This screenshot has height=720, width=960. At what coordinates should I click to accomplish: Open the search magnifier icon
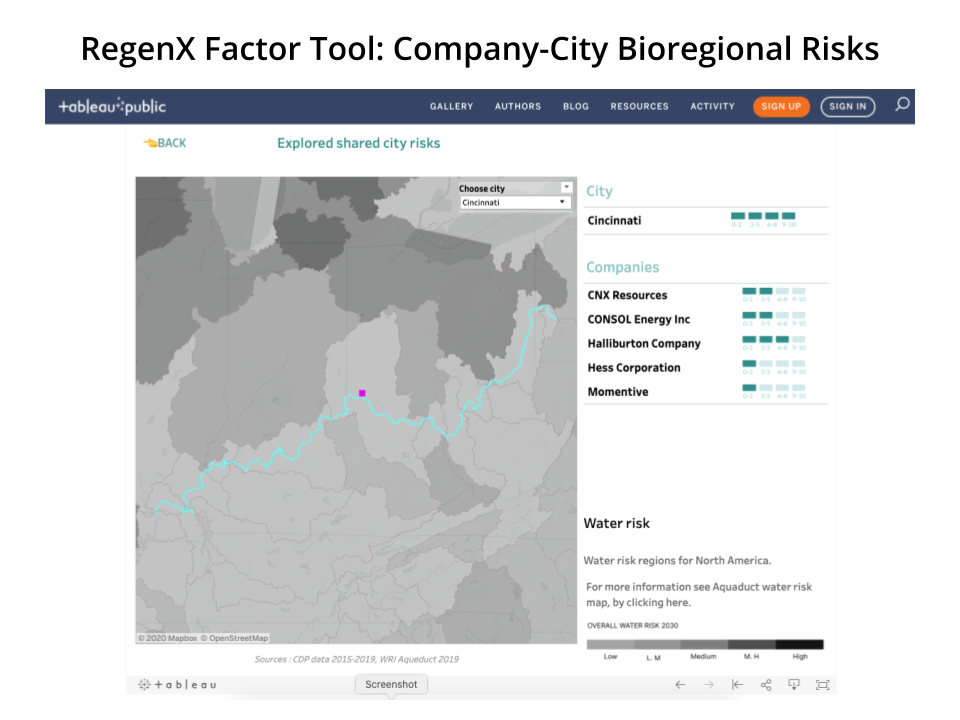[902, 105]
